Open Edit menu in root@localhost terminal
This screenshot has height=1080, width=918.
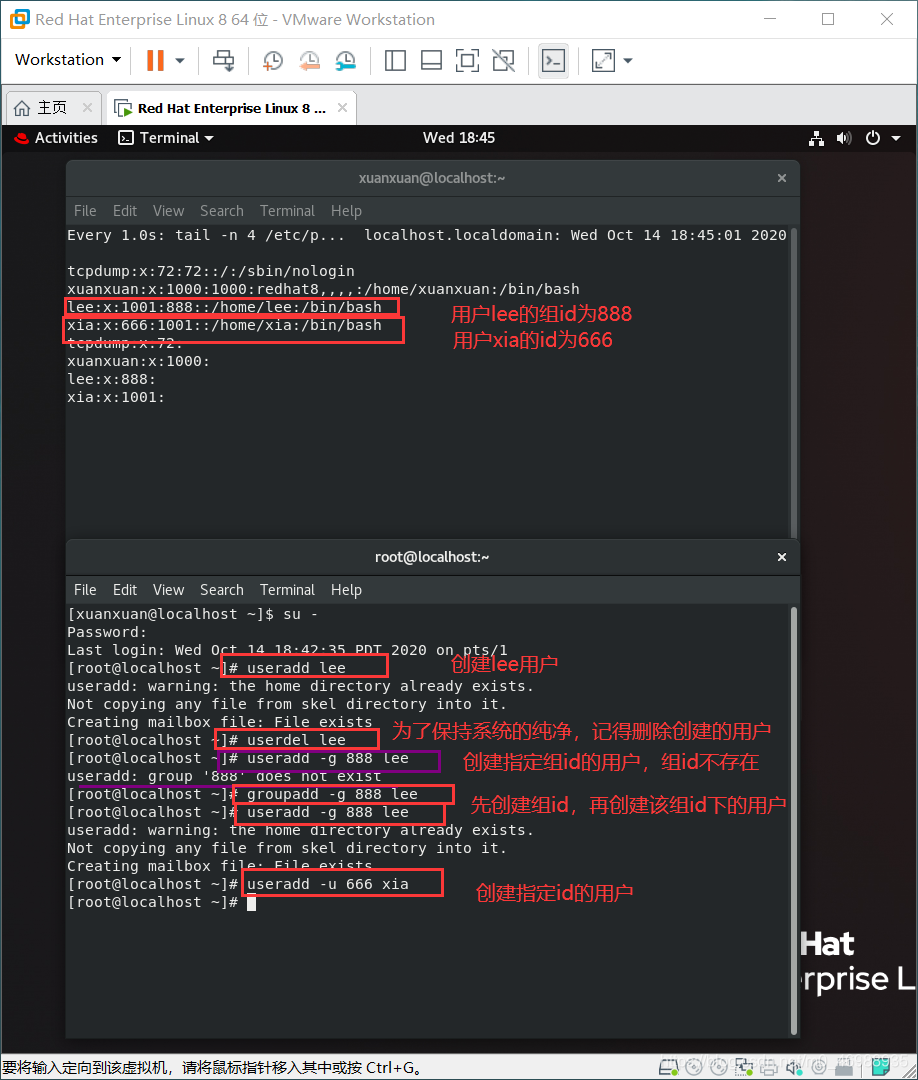pos(125,590)
